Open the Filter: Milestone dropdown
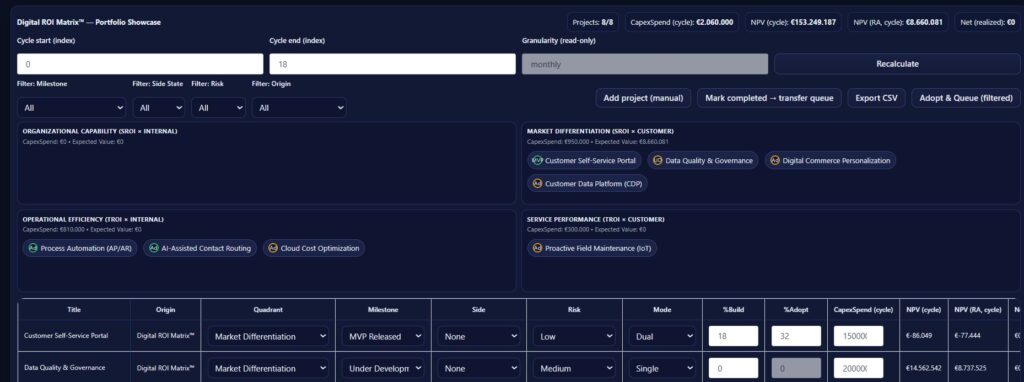This screenshot has width=1024, height=382. click(71, 108)
